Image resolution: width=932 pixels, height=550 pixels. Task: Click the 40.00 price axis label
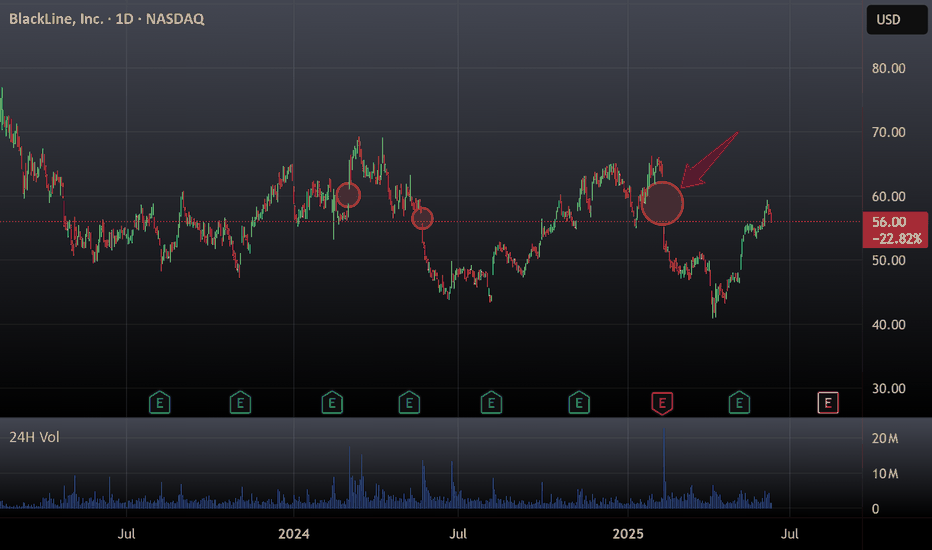889,325
